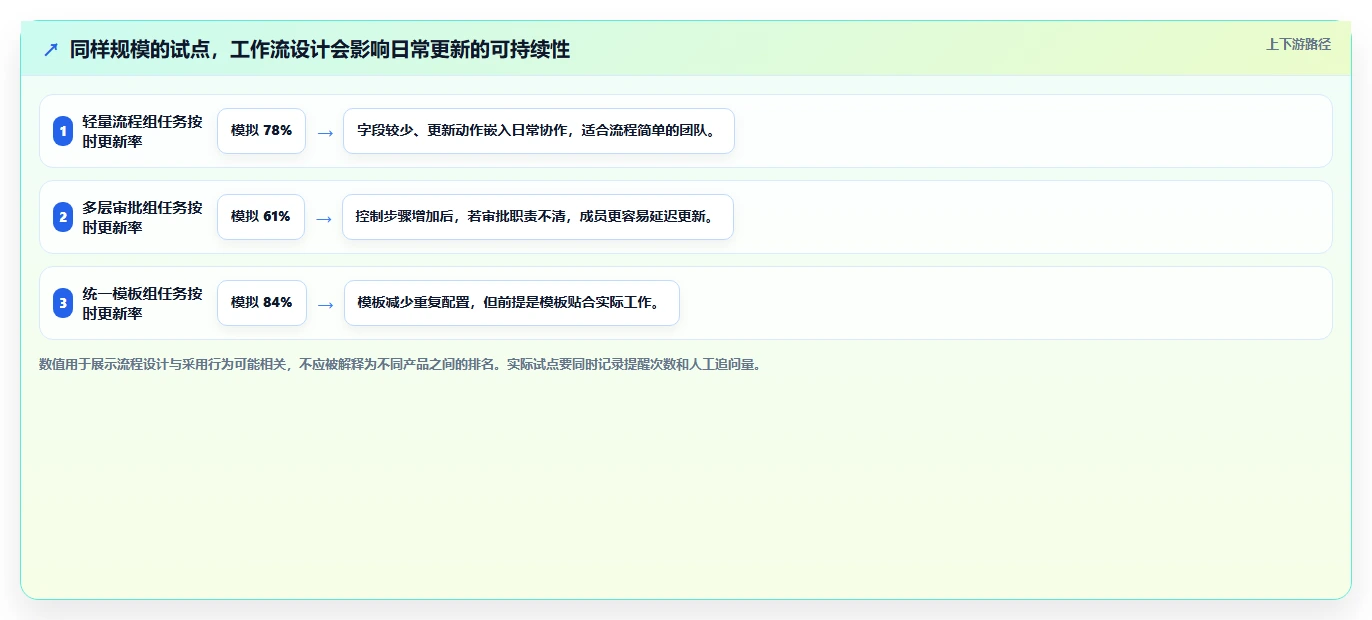This screenshot has width=1372, height=620.
Task: Click the 轻量流程组任务按时更新率 label
Action: (142, 131)
